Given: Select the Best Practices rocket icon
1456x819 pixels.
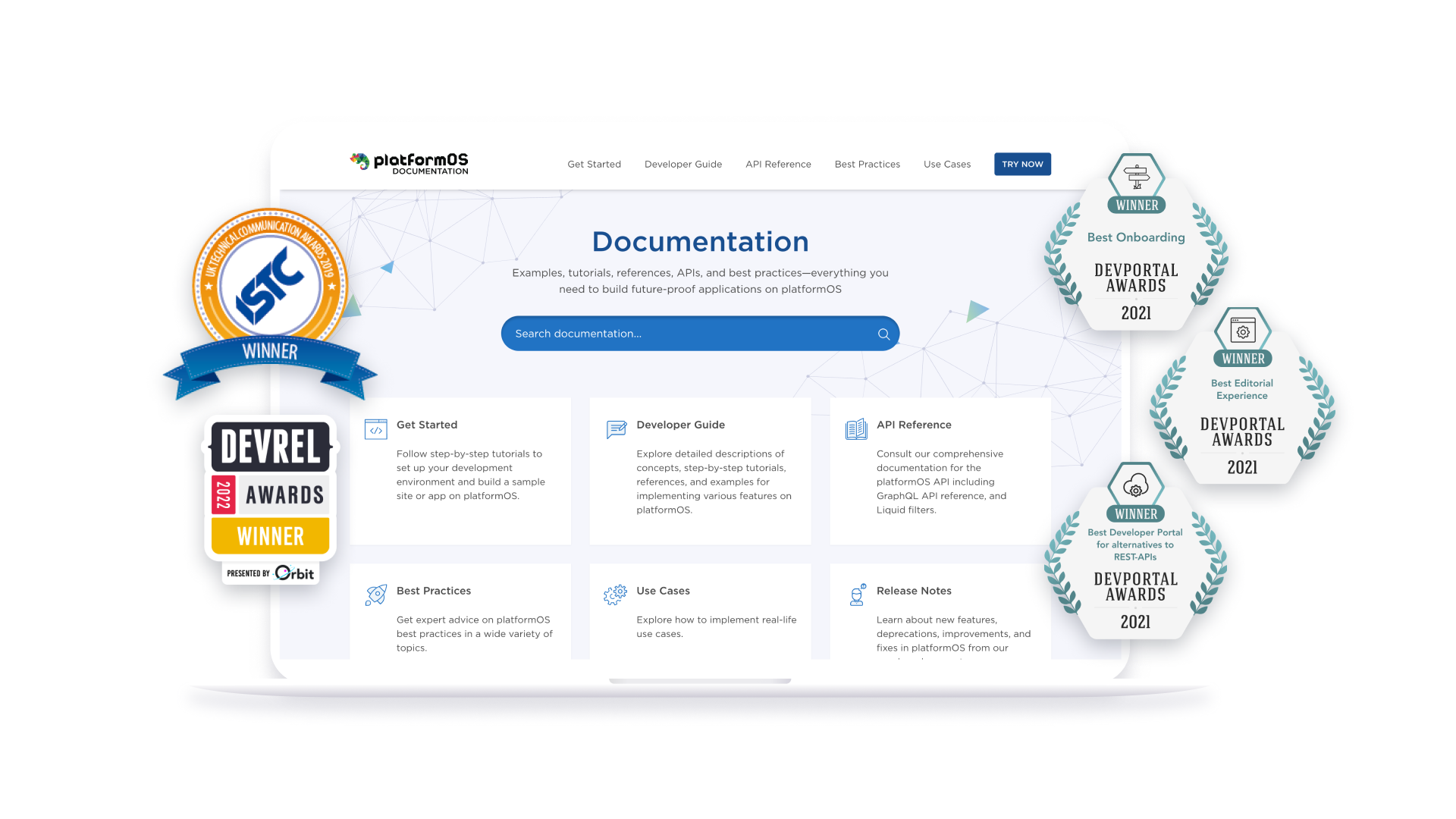Looking at the screenshot, I should [x=375, y=595].
